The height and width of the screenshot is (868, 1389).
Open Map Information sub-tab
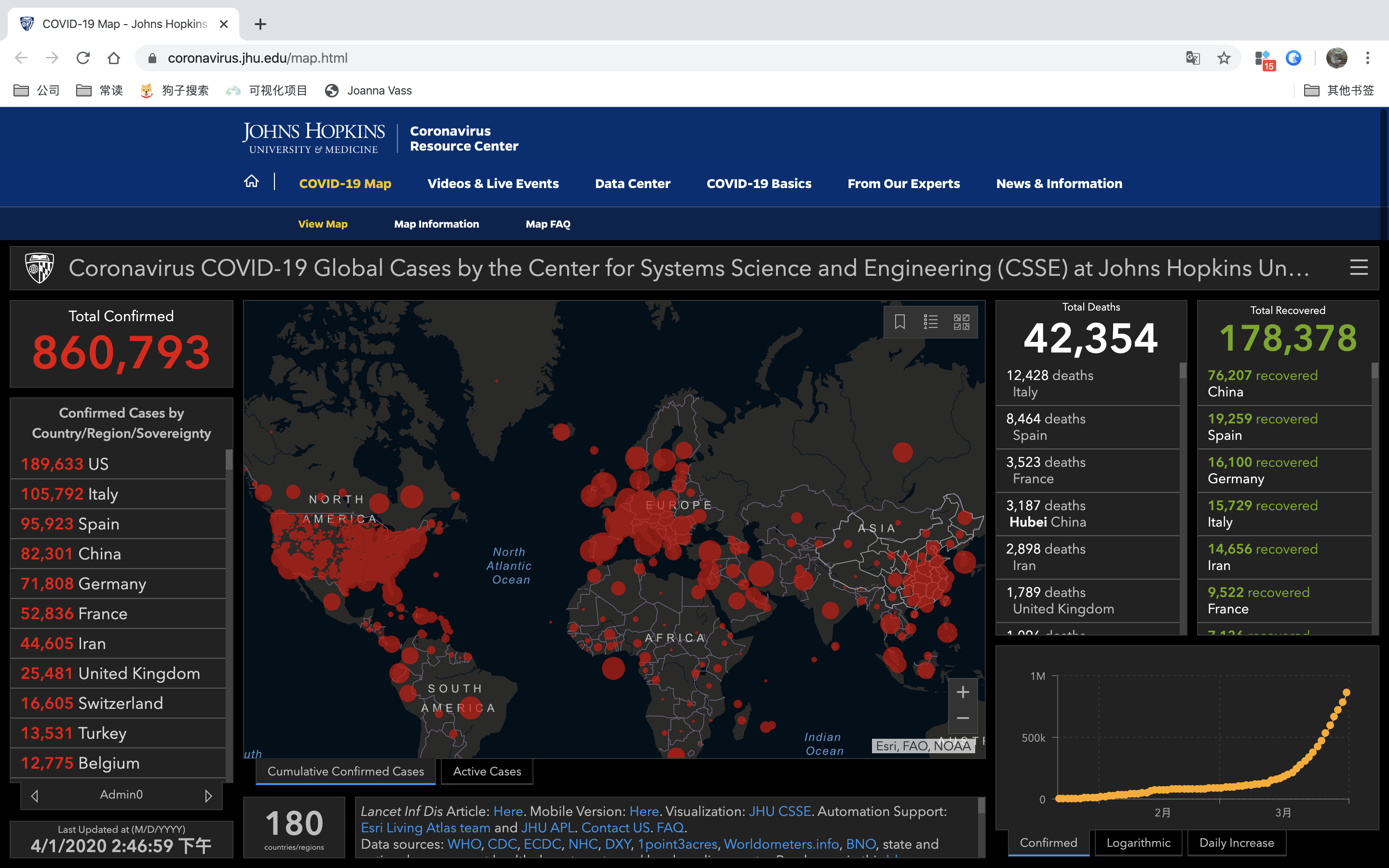click(x=436, y=224)
